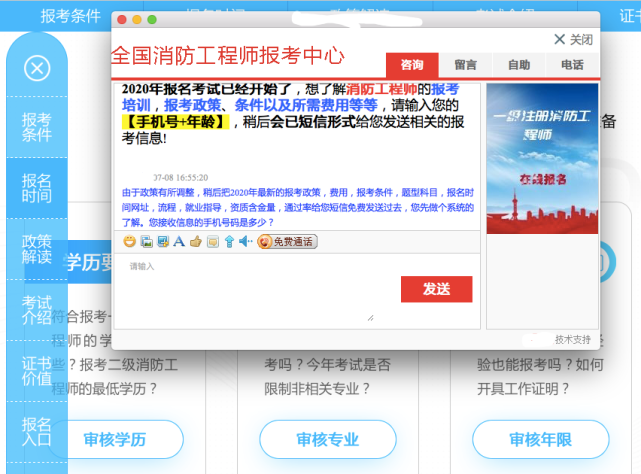Select 政策解读 in the left sidebar
The image size is (641, 474).
(x=37, y=249)
